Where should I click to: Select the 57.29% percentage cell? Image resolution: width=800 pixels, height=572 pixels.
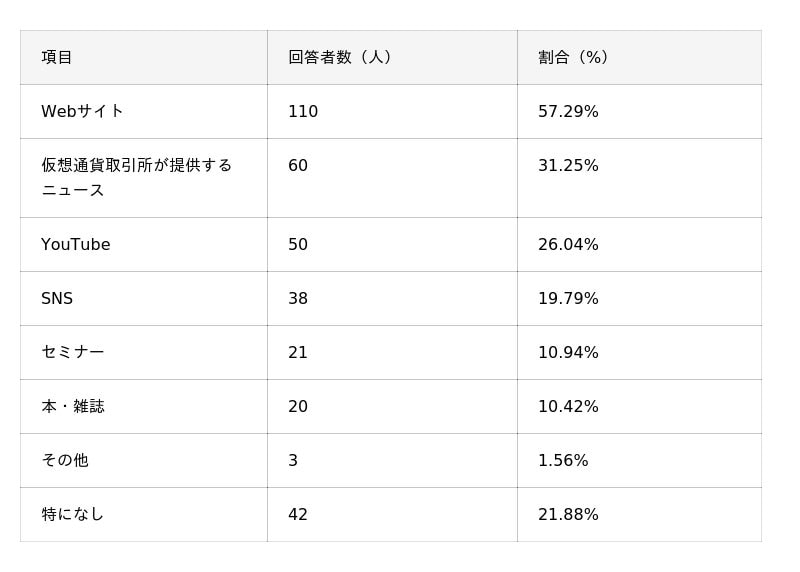pos(568,111)
